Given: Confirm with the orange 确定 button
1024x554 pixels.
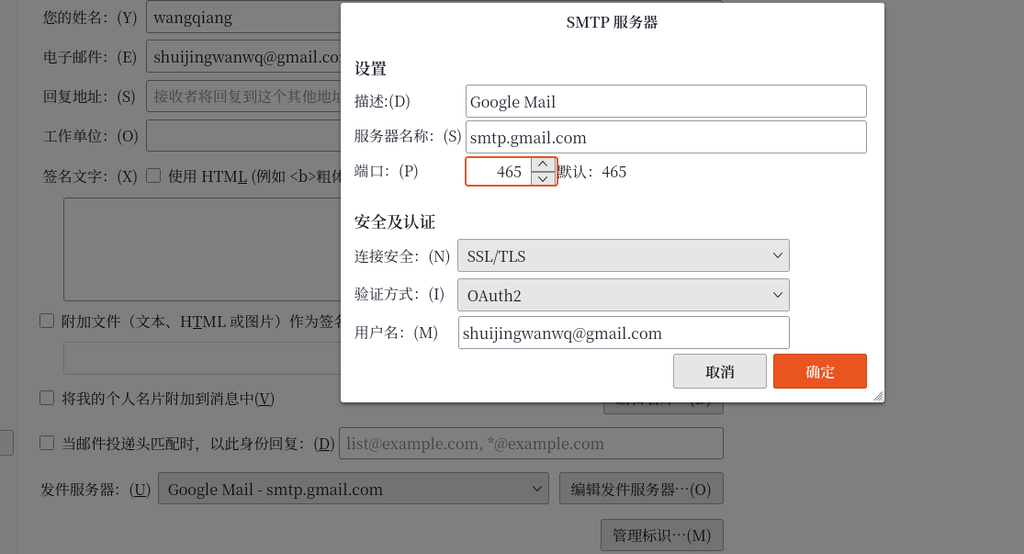Looking at the screenshot, I should 820,372.
